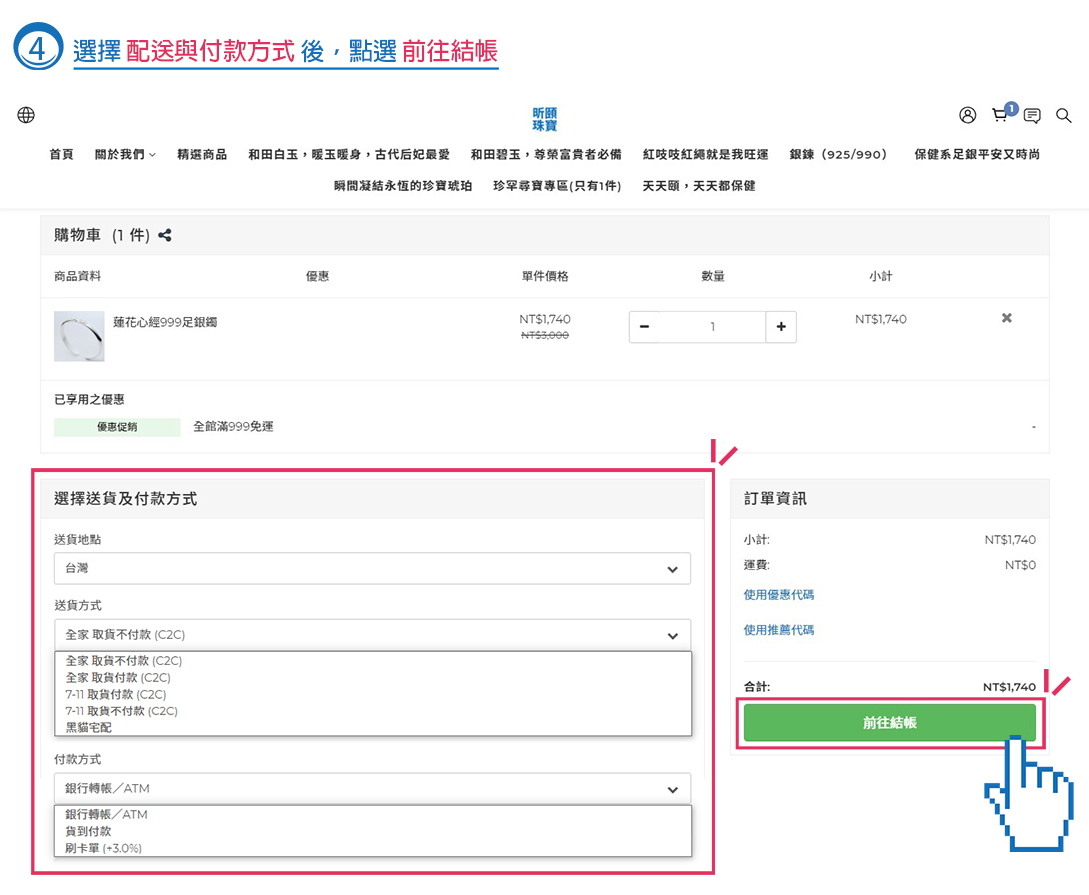Click the 昕頤珠寶 store logo
Viewport: 1089px width, 895px height.
click(x=544, y=119)
